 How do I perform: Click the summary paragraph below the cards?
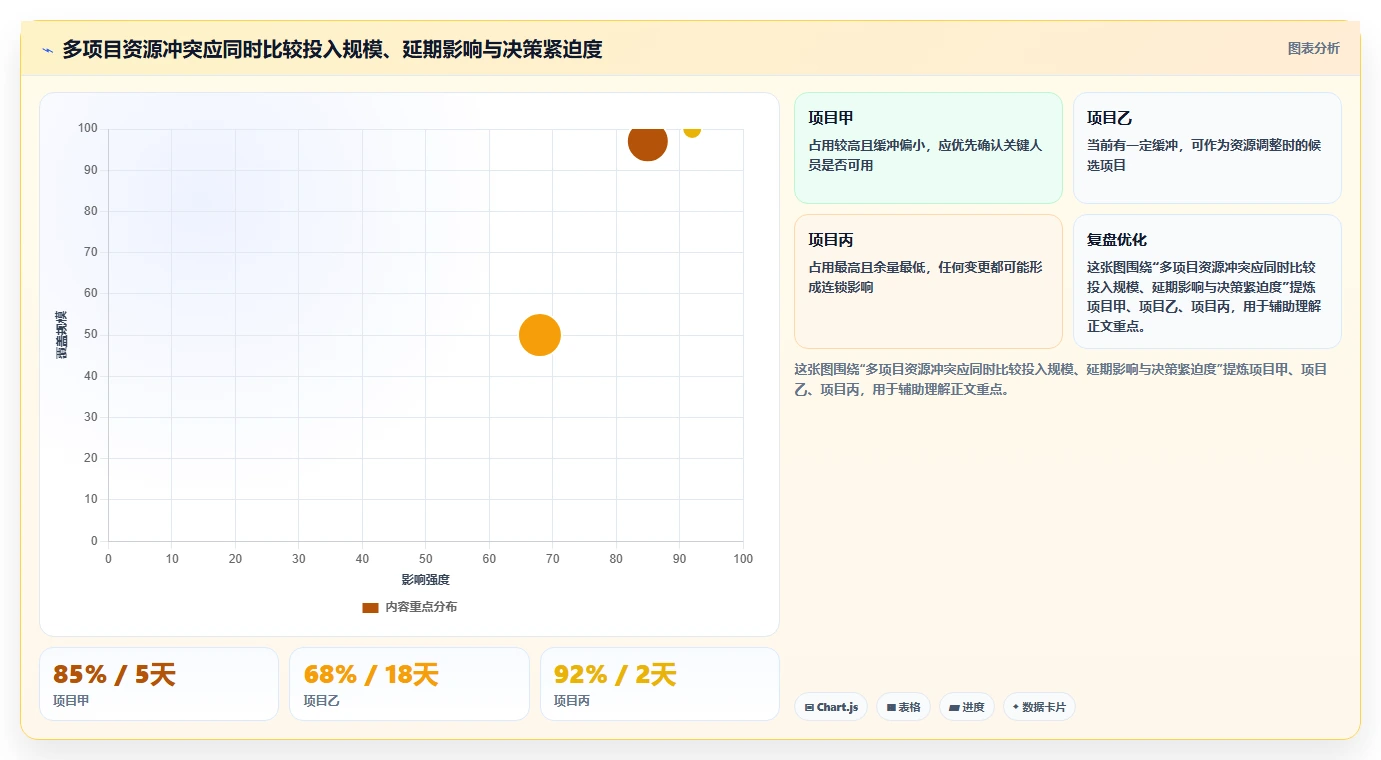pyautogui.click(x=1060, y=379)
